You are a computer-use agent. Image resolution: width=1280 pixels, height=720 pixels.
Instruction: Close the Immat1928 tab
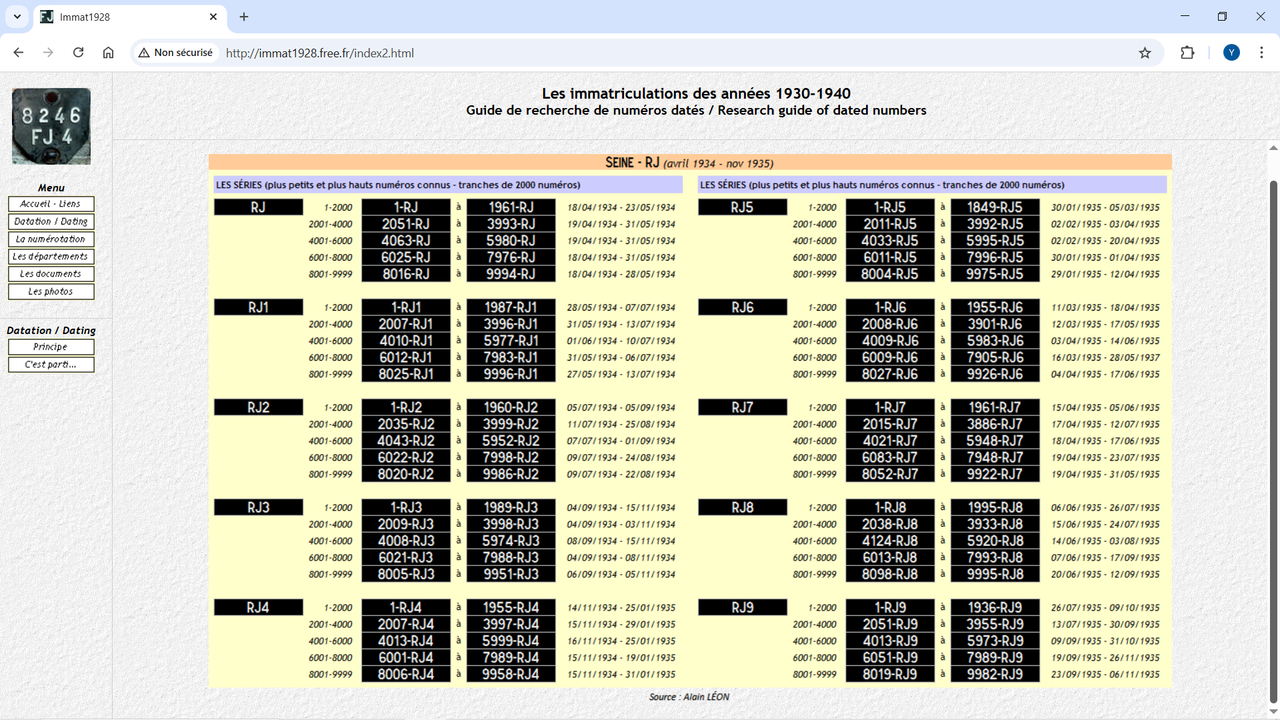click(213, 17)
